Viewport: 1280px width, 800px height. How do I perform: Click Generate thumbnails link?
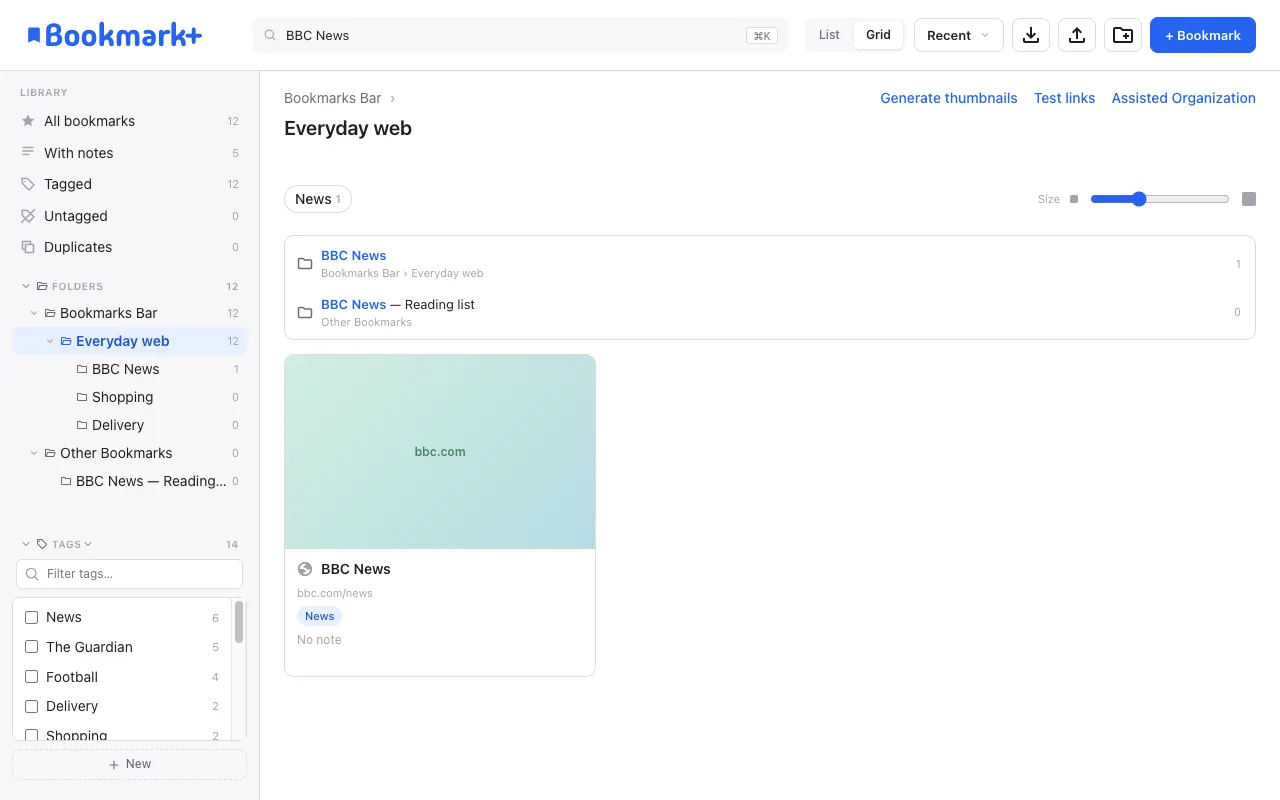[948, 98]
